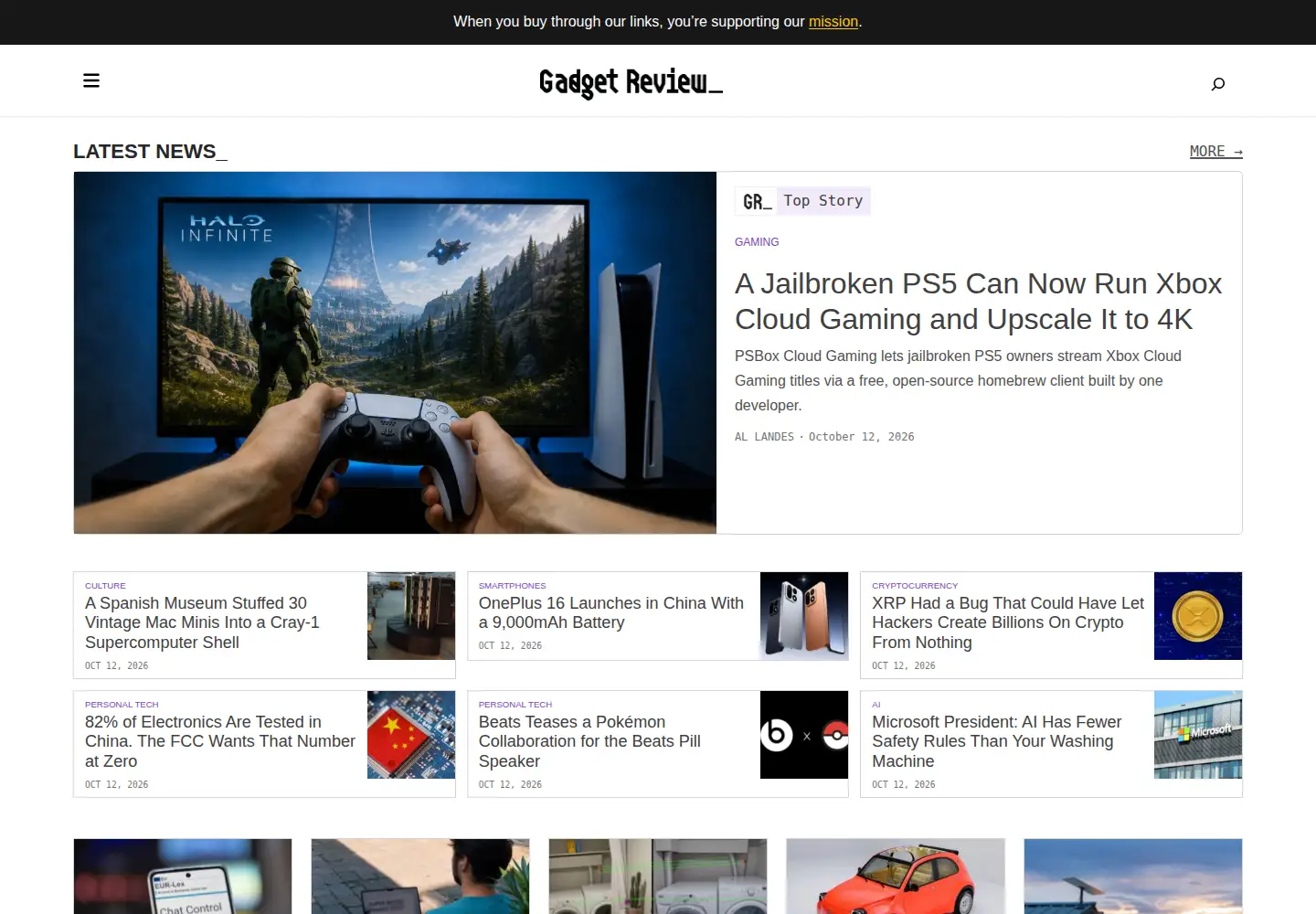Click PSBox Cloud Gaming summary paragraph
Viewport: 1316px width, 914px height.
[960, 380]
